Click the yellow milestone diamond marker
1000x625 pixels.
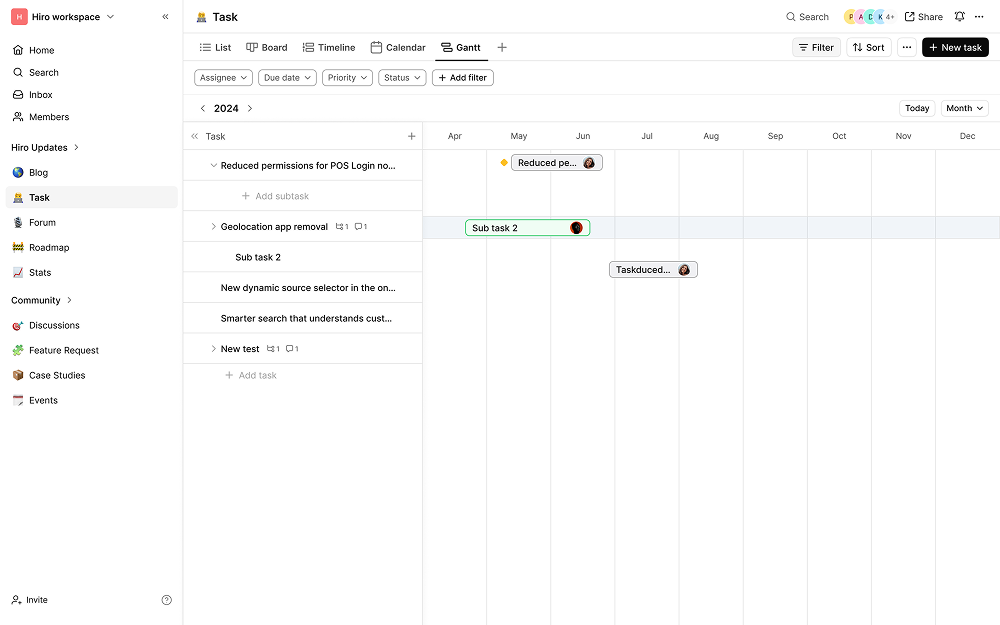[504, 163]
